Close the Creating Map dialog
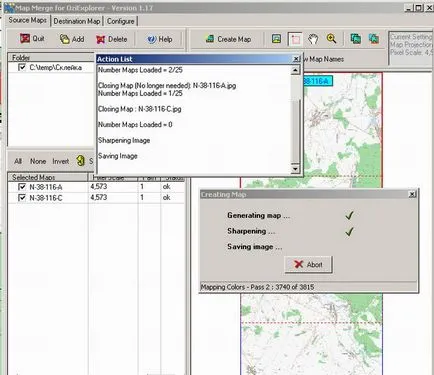 pyautogui.click(x=412, y=194)
